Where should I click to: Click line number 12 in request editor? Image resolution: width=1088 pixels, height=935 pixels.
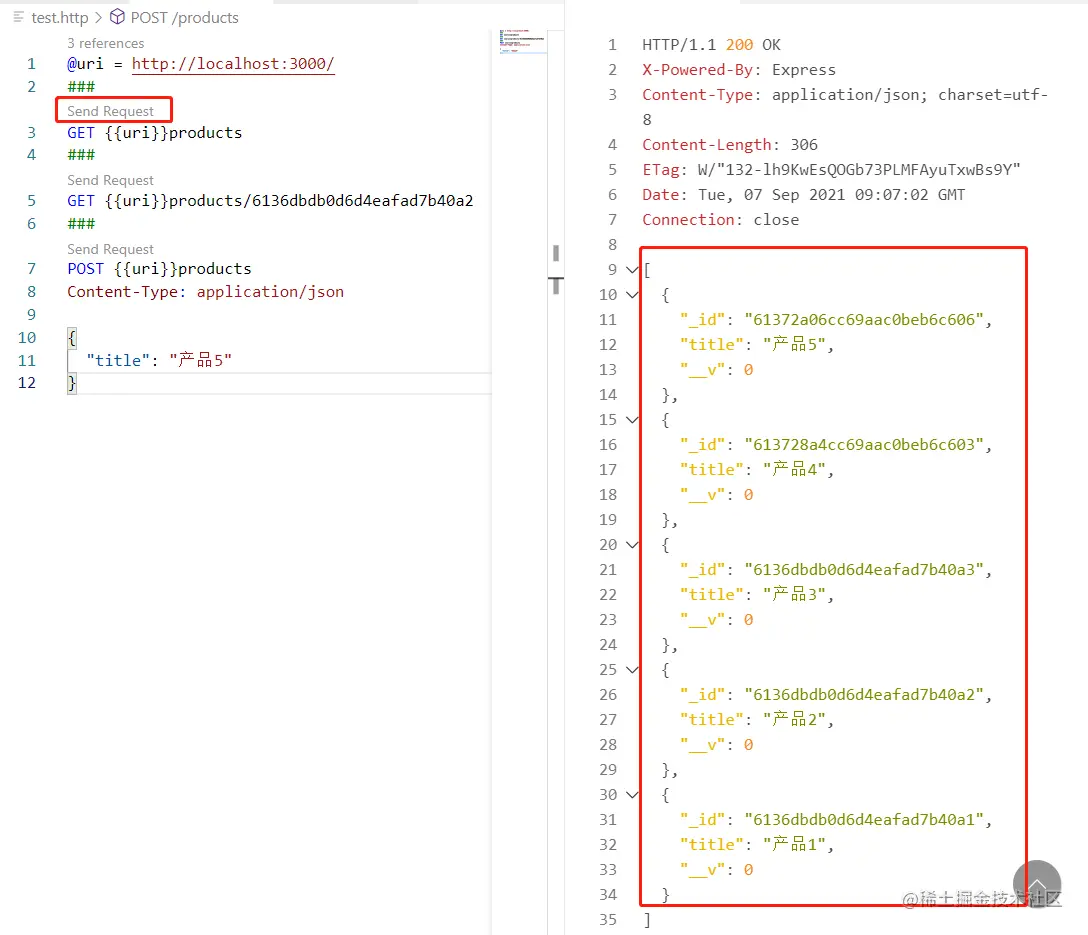pyautogui.click(x=26, y=383)
